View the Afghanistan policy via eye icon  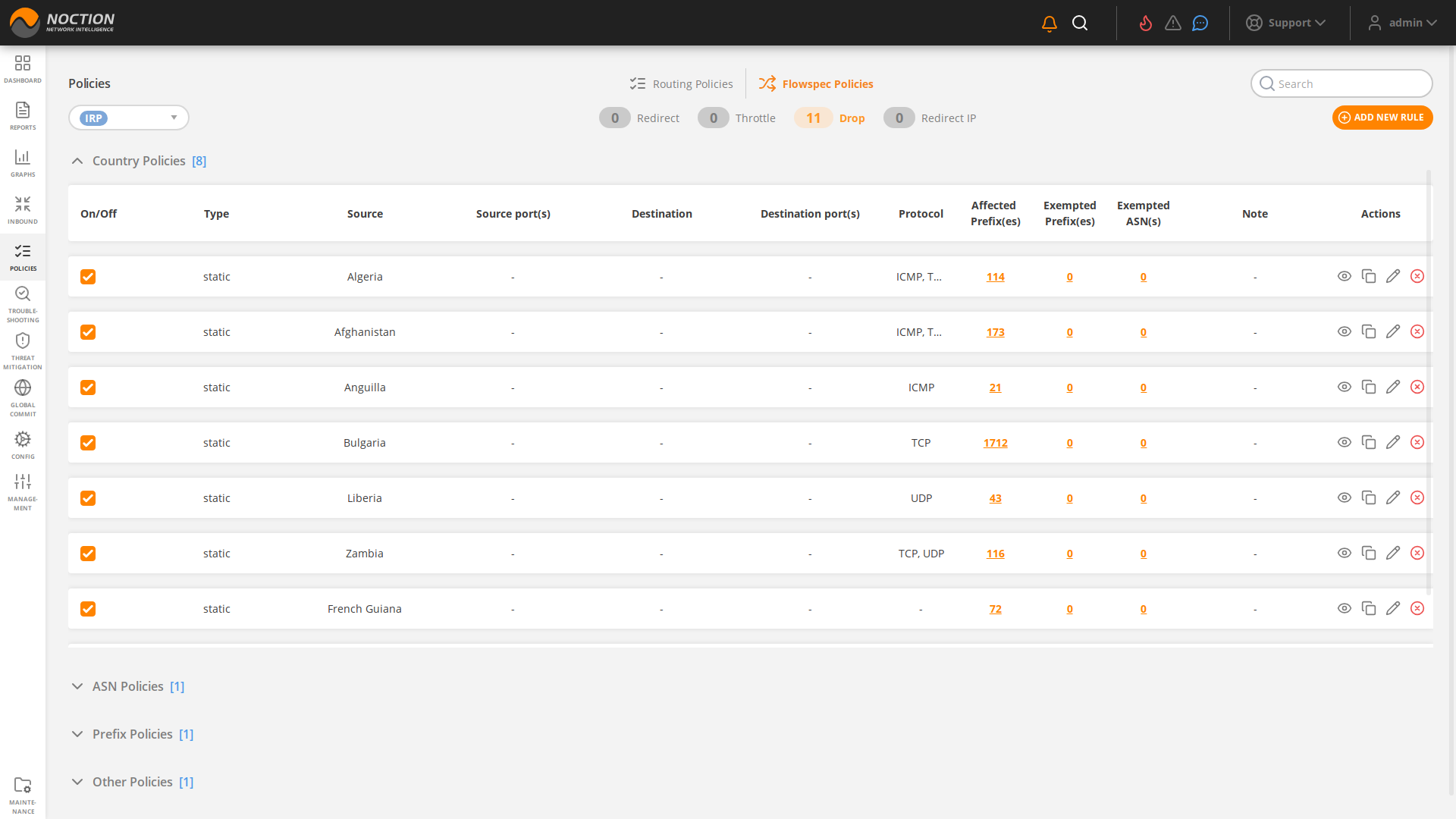point(1344,331)
